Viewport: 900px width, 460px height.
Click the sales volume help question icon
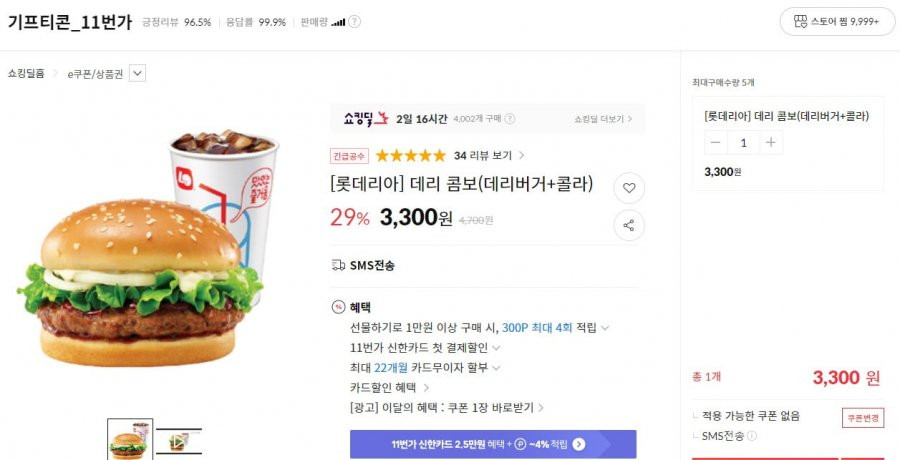[355, 22]
